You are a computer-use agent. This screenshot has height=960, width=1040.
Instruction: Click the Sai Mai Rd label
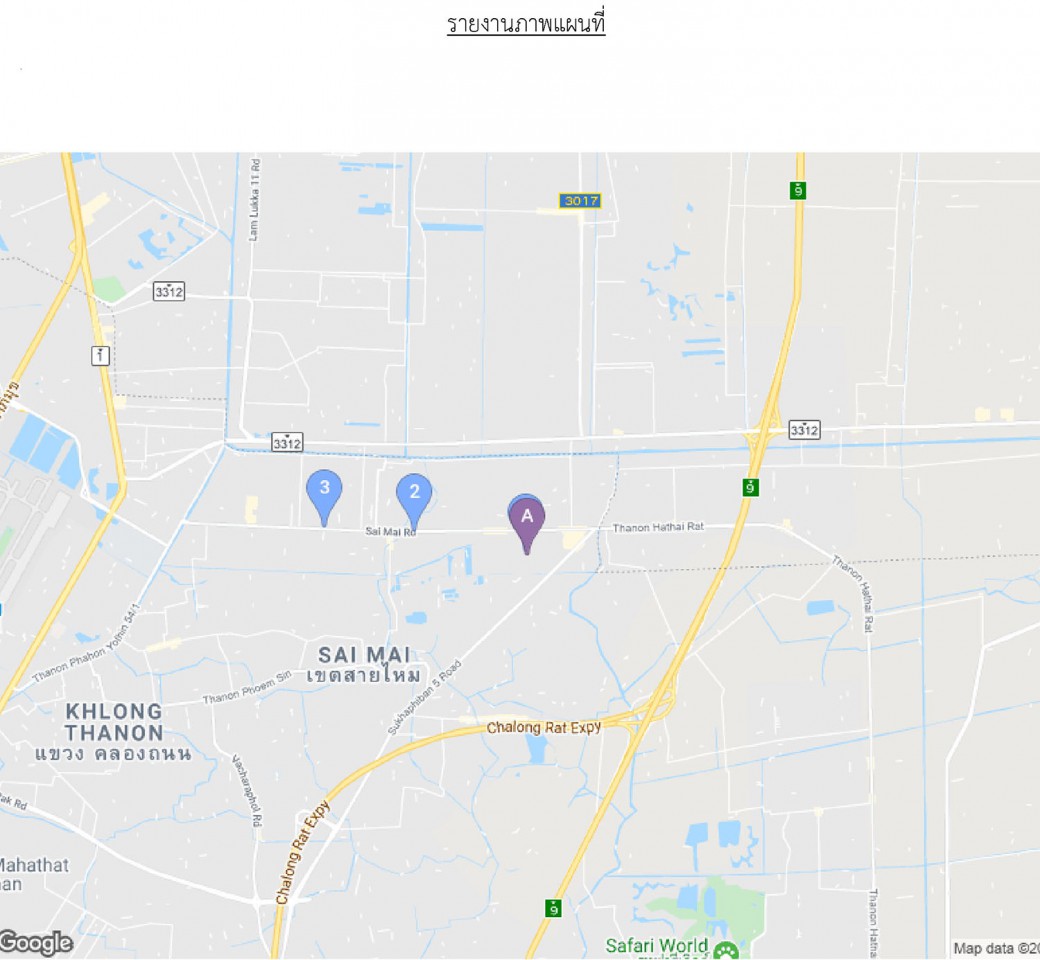coord(391,531)
